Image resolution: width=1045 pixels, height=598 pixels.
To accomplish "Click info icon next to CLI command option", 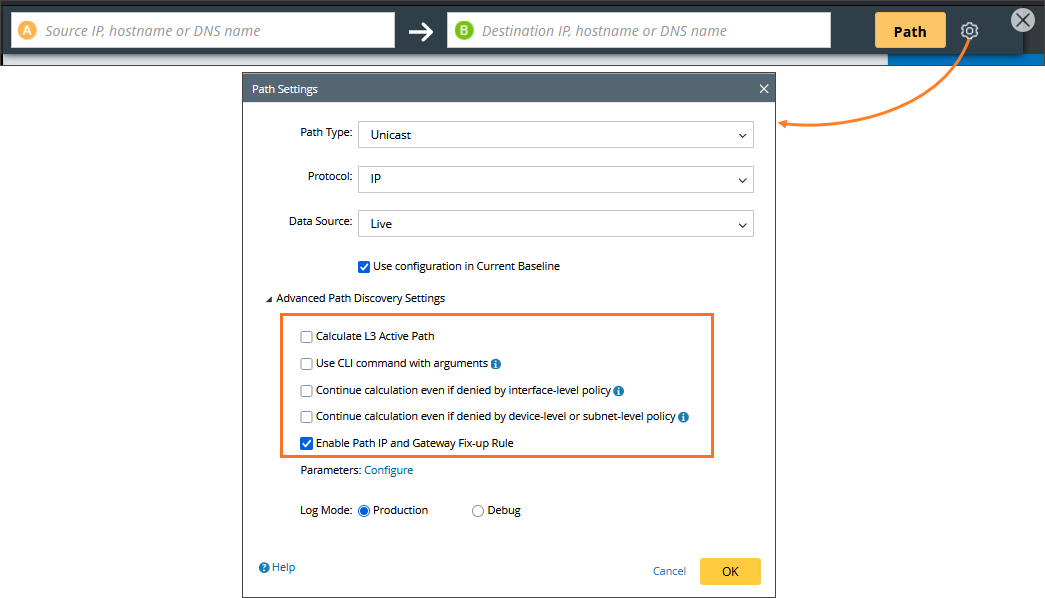I will pos(496,364).
